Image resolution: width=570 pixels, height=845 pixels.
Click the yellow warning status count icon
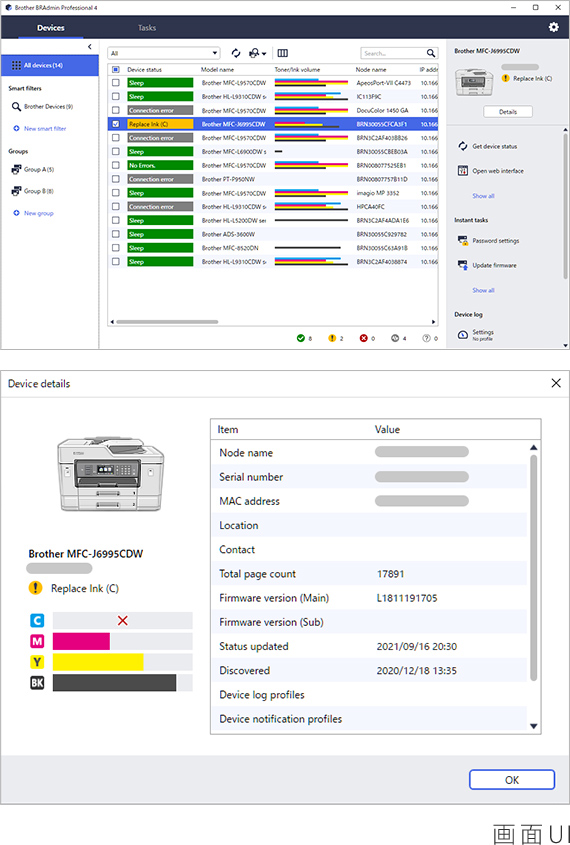[332, 338]
